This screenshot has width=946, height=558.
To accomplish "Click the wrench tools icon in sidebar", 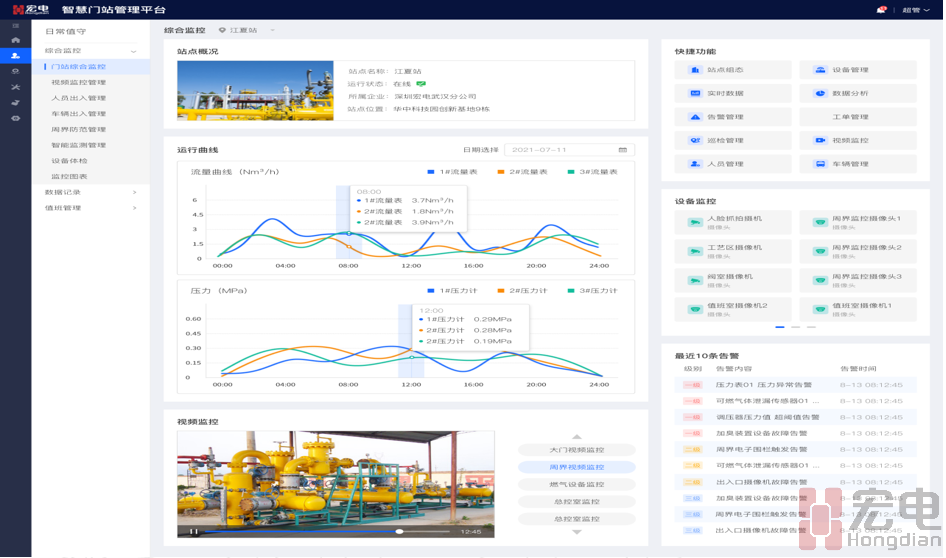I will point(15,87).
